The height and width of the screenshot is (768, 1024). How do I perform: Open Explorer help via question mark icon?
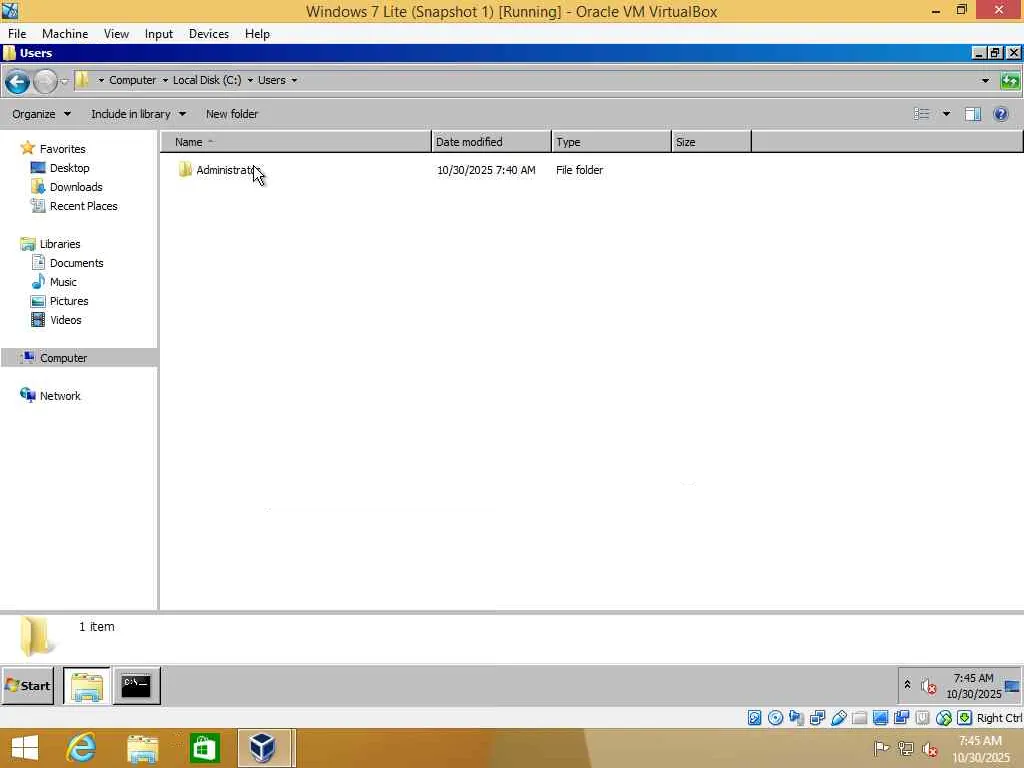1000,114
